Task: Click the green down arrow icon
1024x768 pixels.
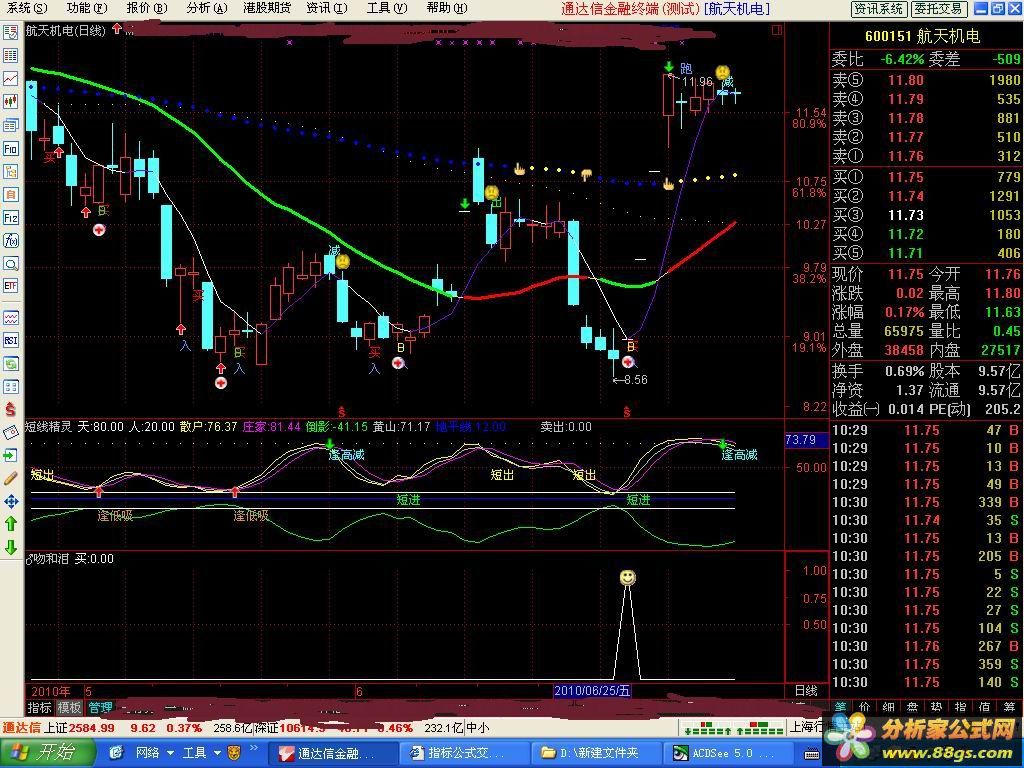Action: pos(10,547)
